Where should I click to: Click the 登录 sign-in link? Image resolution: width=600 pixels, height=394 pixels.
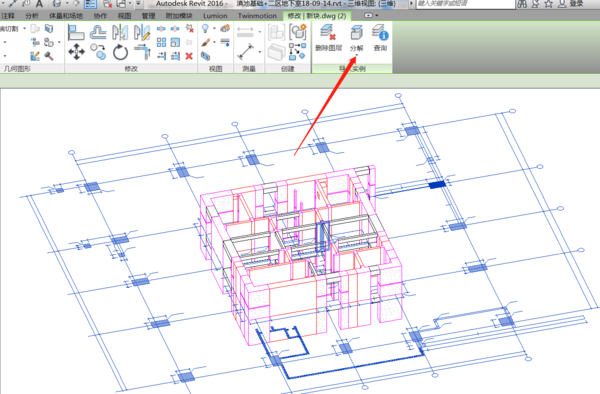(x=576, y=4)
